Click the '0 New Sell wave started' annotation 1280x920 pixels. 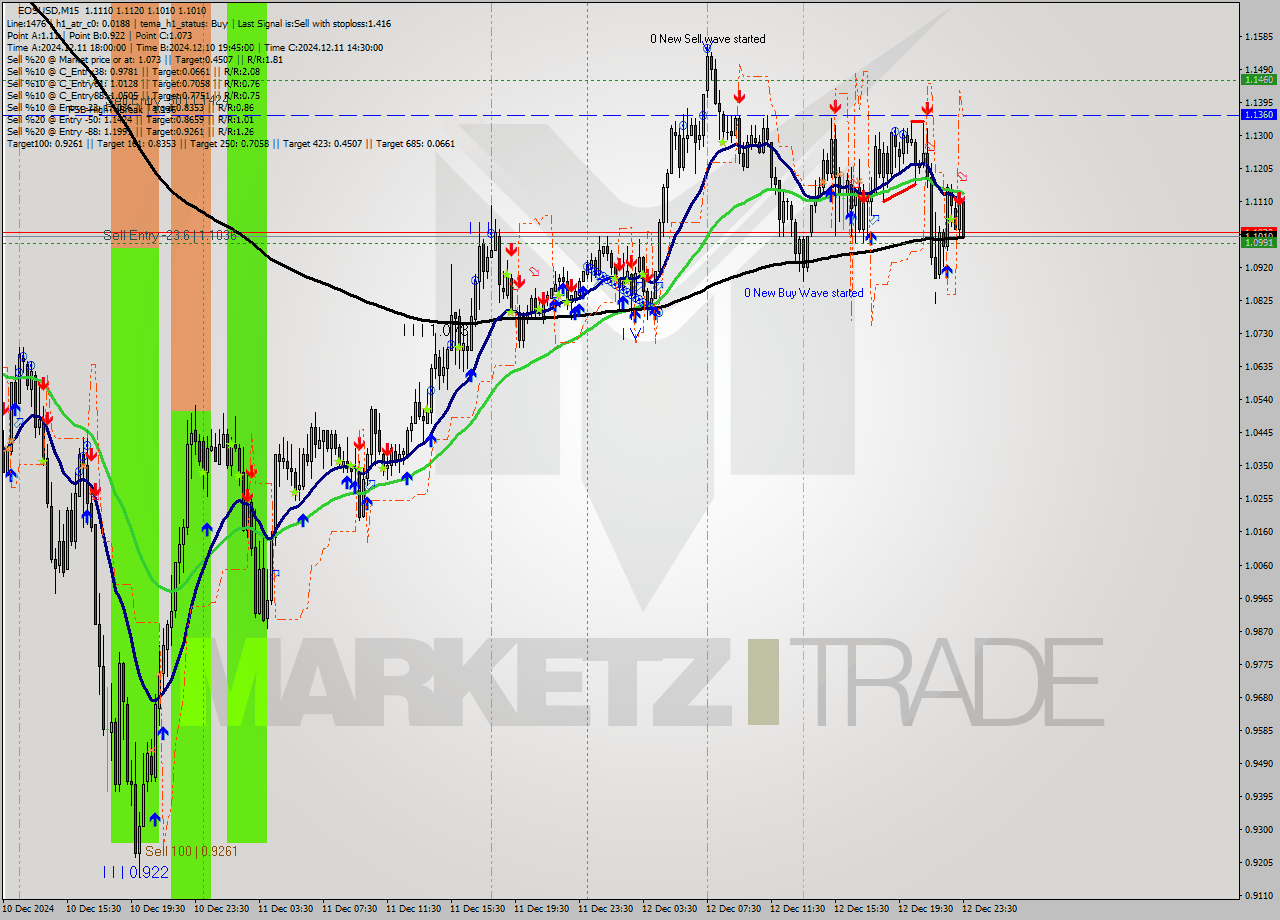(708, 39)
